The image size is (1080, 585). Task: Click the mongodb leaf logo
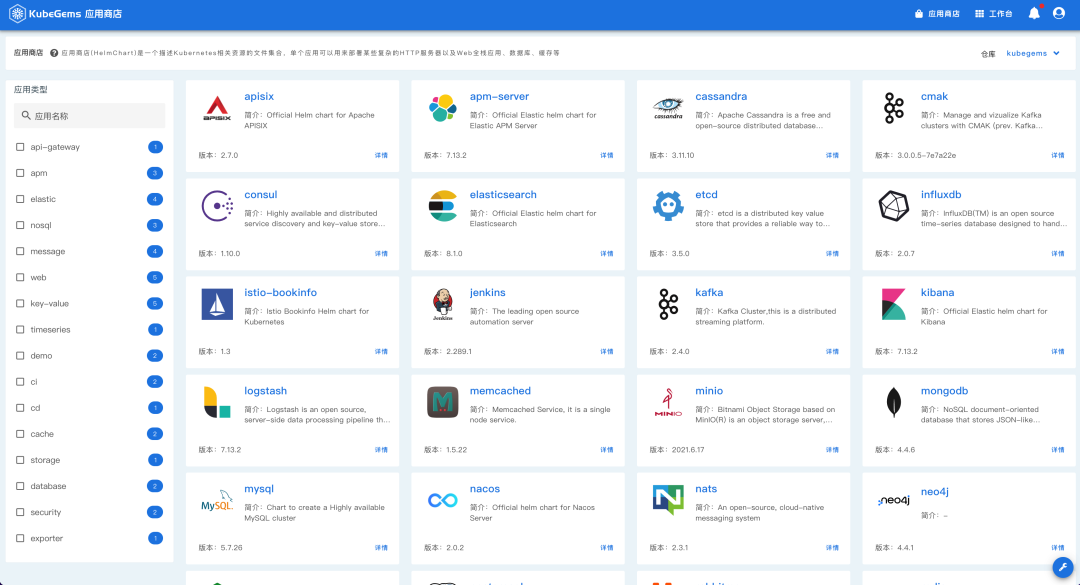[894, 402]
